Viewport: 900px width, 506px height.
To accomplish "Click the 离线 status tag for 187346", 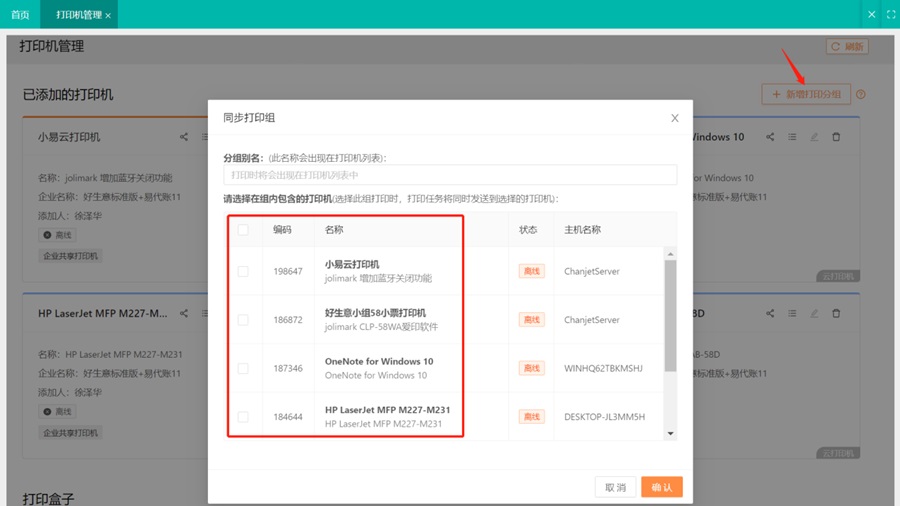I will coord(532,368).
